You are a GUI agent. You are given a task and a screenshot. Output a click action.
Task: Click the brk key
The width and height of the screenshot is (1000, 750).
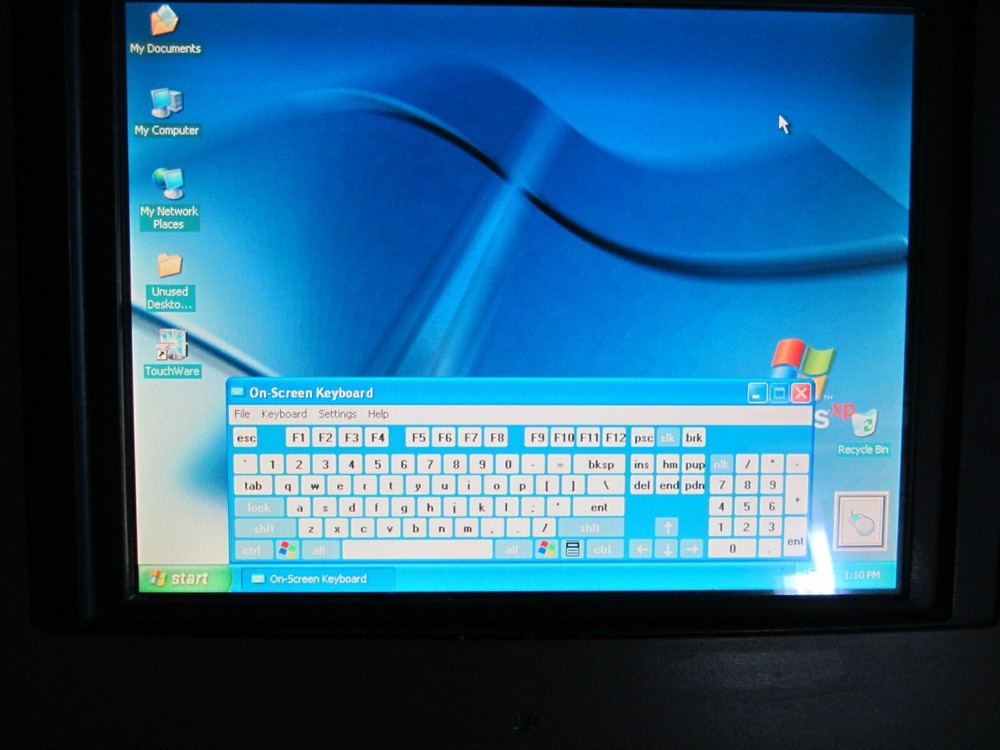[x=694, y=438]
